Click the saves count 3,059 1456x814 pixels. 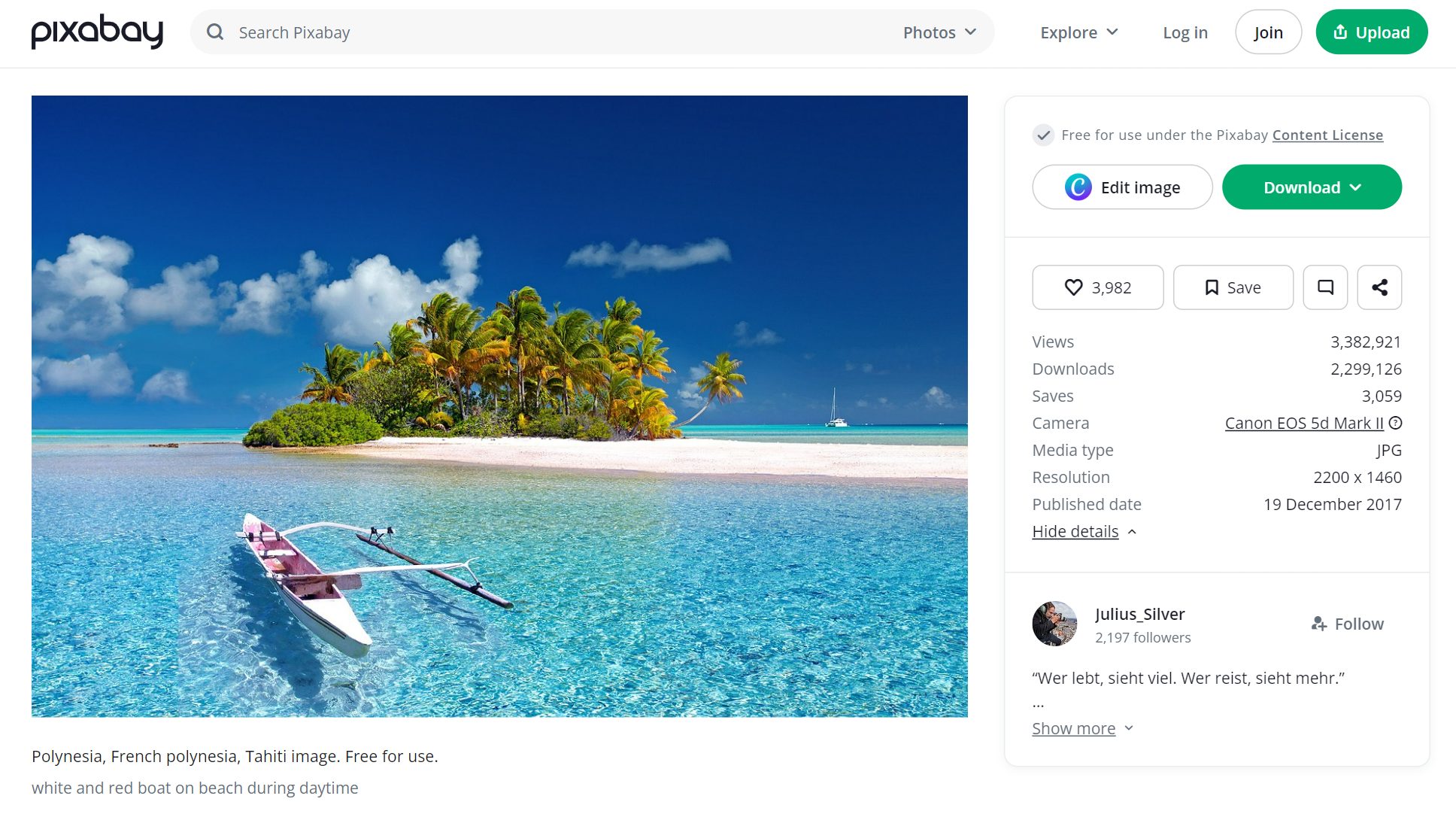1382,396
